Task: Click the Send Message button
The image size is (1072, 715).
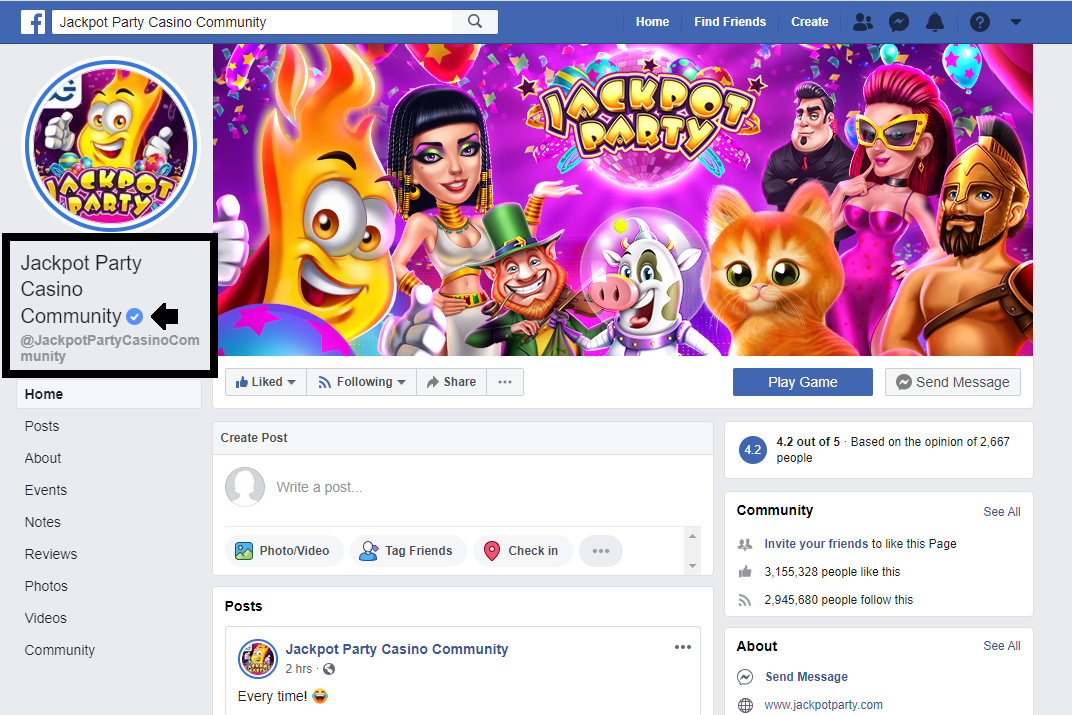Action: 952,382
